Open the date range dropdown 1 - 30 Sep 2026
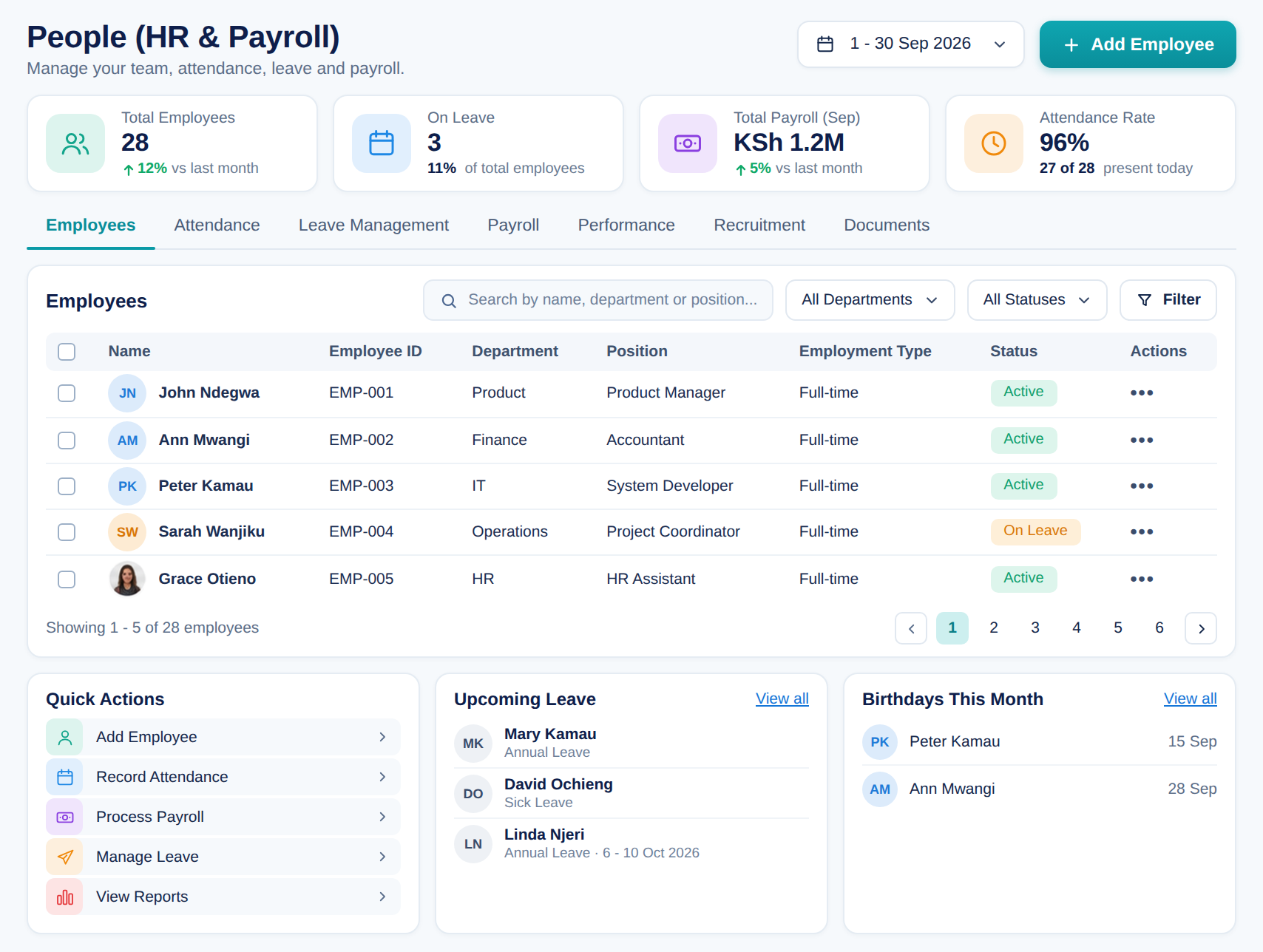The height and width of the screenshot is (952, 1263). click(911, 44)
